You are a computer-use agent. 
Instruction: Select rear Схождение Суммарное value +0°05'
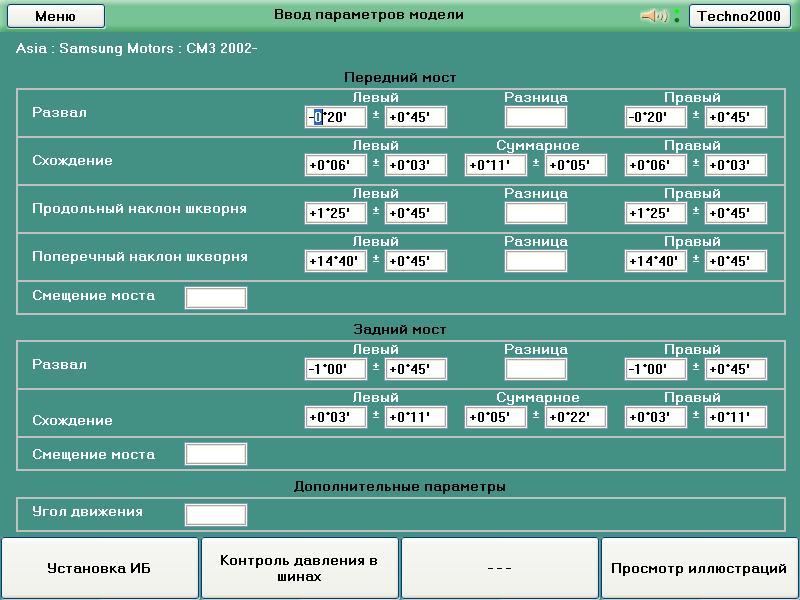point(495,417)
